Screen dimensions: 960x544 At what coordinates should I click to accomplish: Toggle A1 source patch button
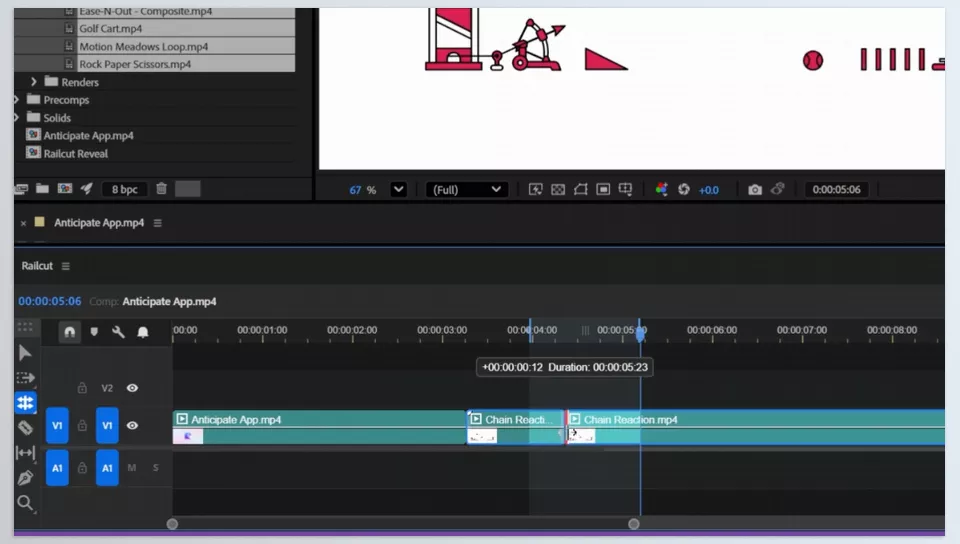[57, 468]
